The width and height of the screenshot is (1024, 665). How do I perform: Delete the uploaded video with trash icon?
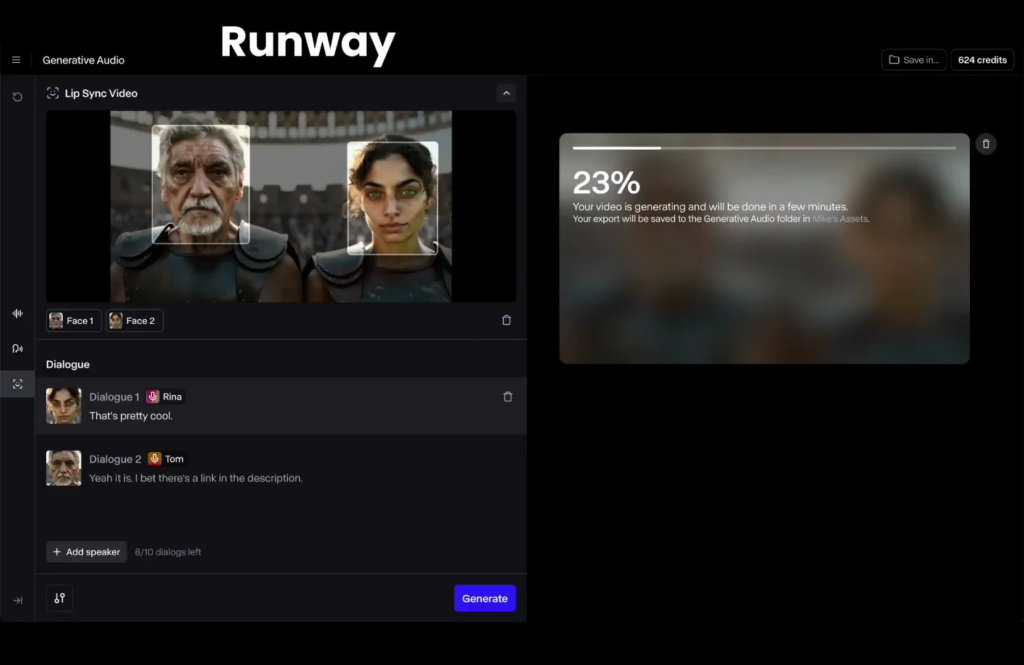pyautogui.click(x=506, y=320)
